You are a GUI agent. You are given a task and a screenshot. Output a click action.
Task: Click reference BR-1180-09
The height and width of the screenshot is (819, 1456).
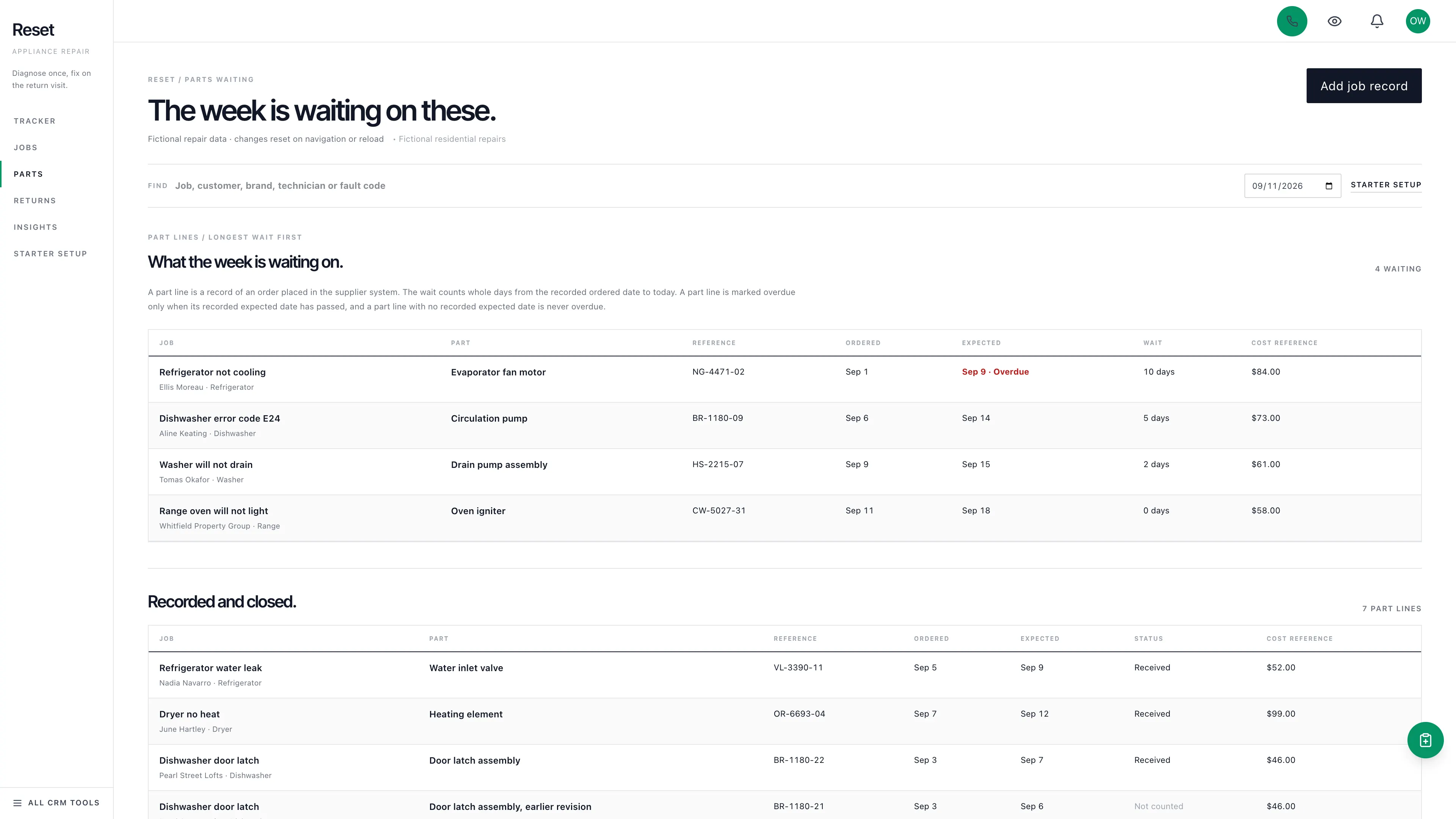(718, 418)
